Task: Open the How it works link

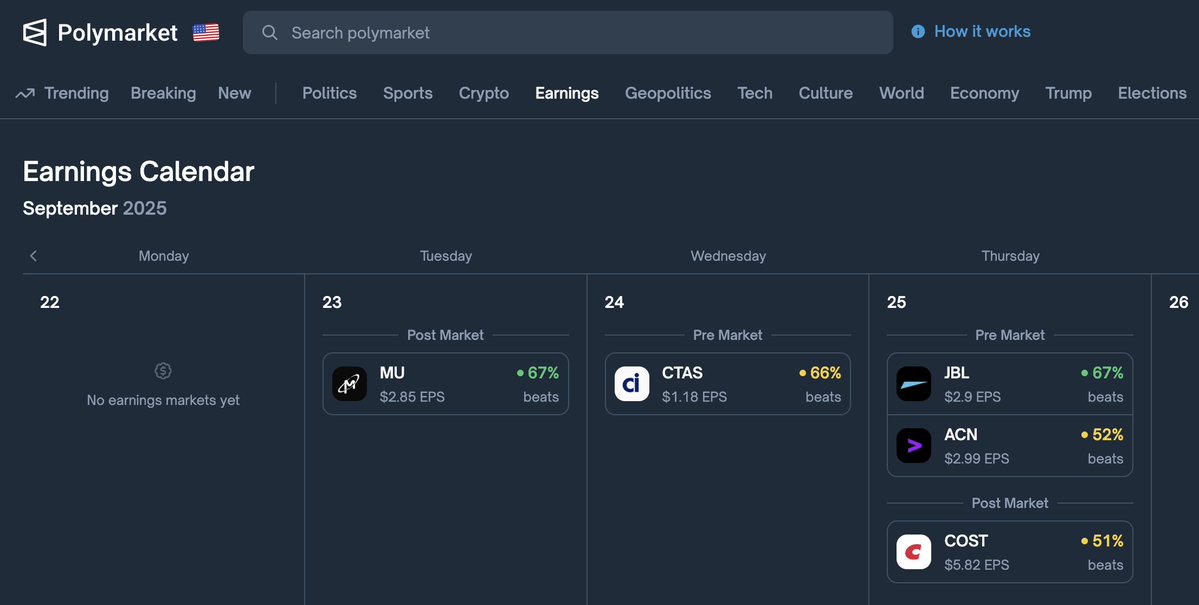Action: coord(982,31)
